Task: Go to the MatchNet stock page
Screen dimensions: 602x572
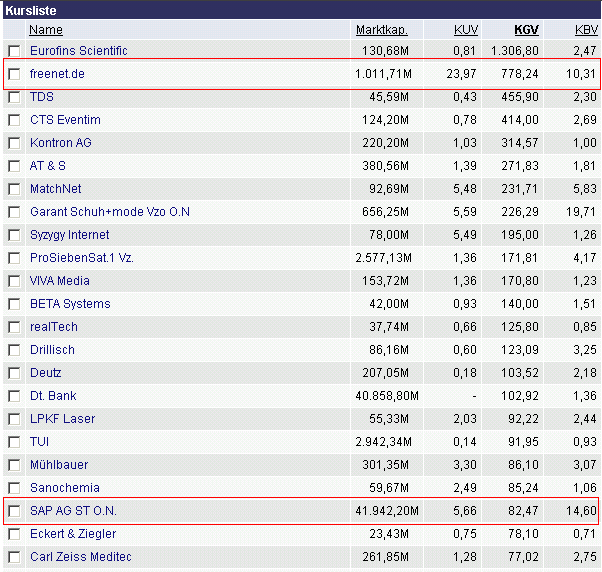Action: [x=55, y=189]
